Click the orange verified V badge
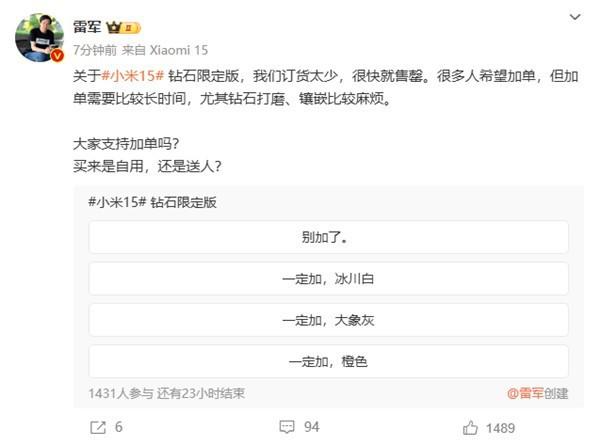Viewport: 600px width, 445px height. [57, 56]
